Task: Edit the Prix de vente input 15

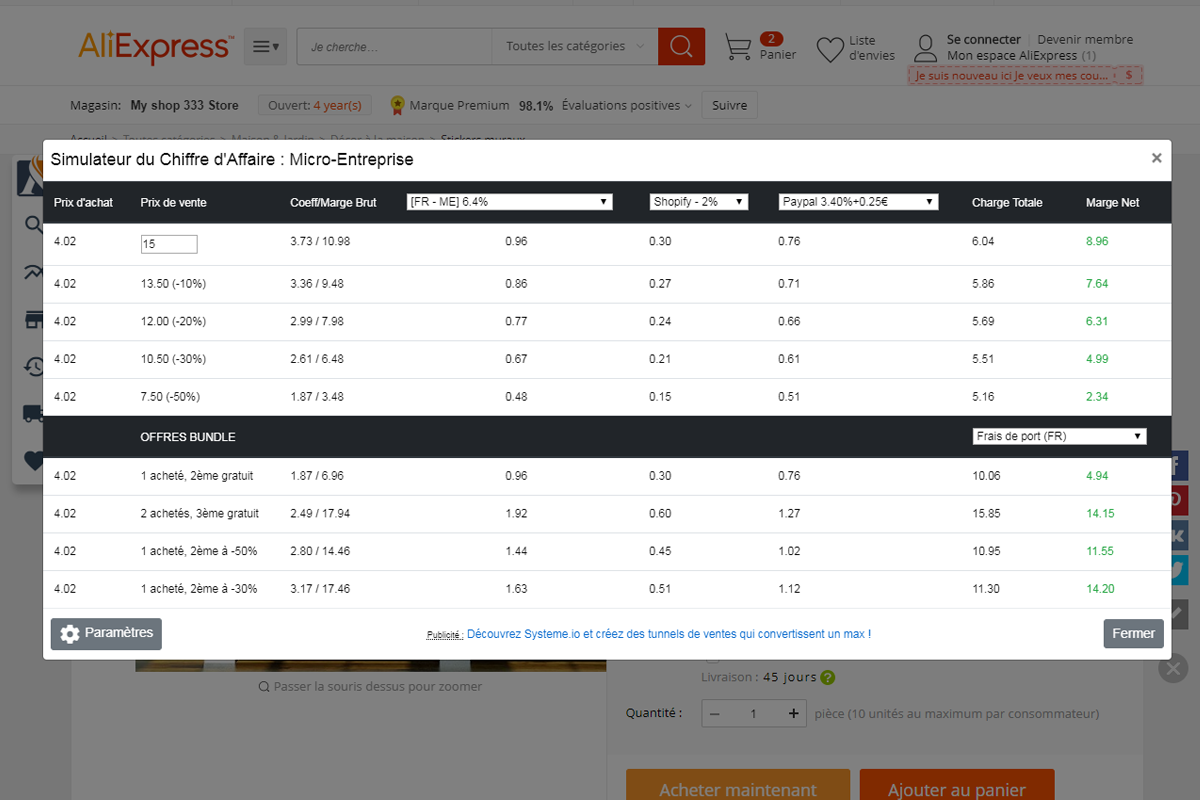Action: (169, 244)
